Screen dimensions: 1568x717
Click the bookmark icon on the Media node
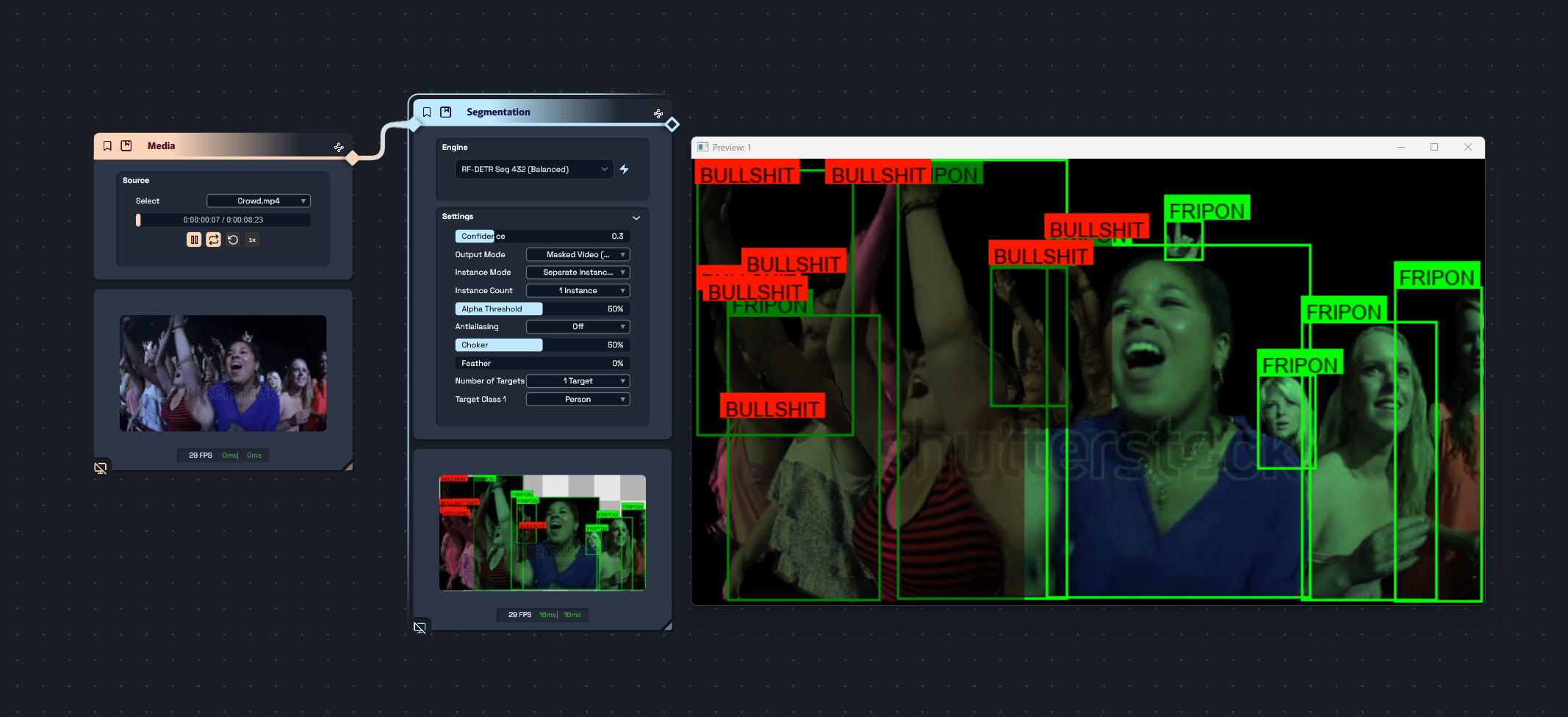107,145
